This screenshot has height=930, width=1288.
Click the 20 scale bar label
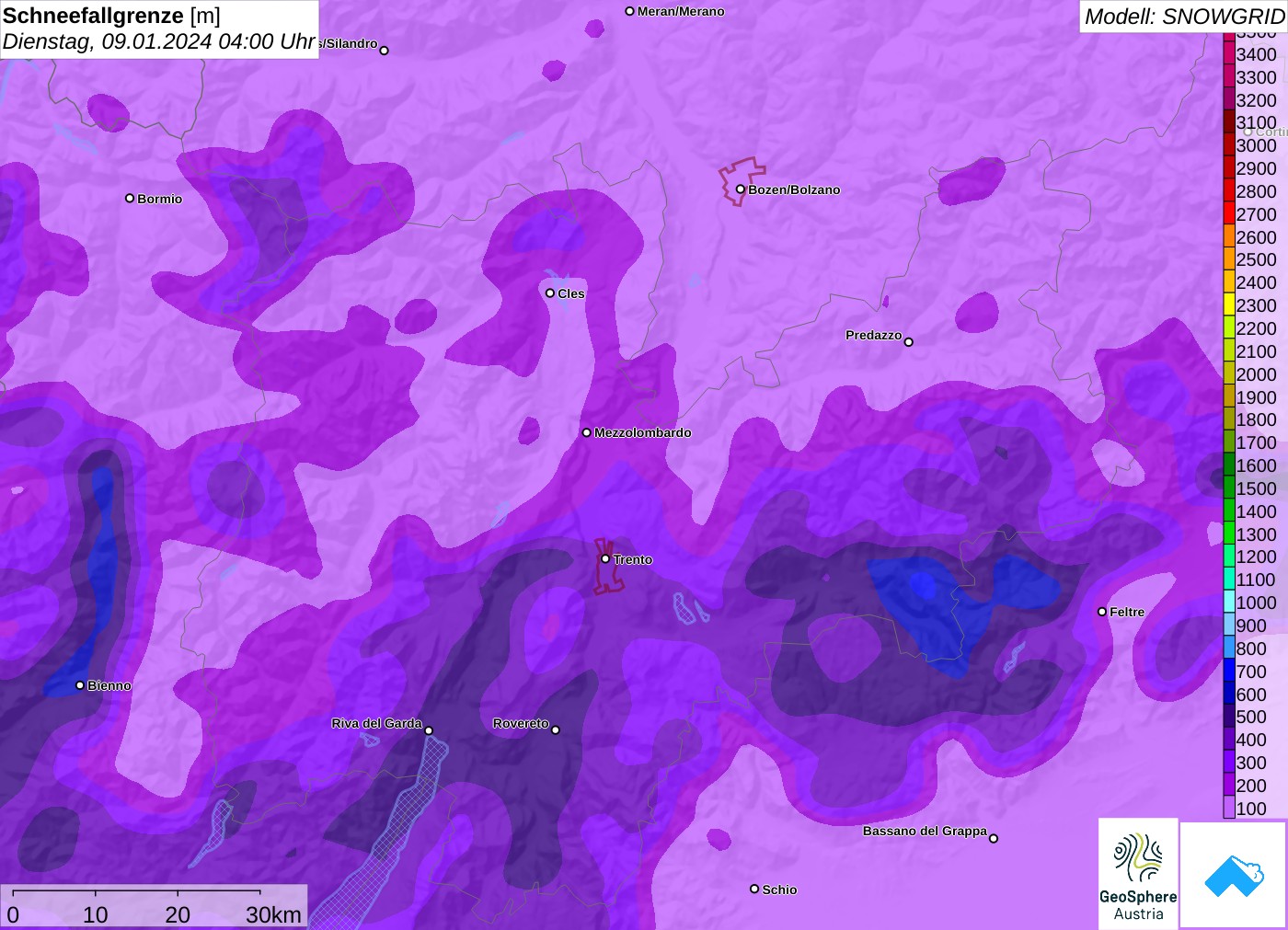coord(178,914)
